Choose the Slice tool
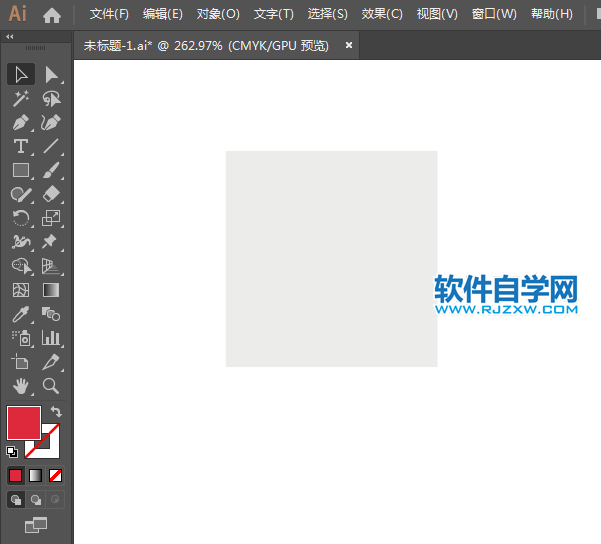This screenshot has width=601, height=544. [x=51, y=362]
